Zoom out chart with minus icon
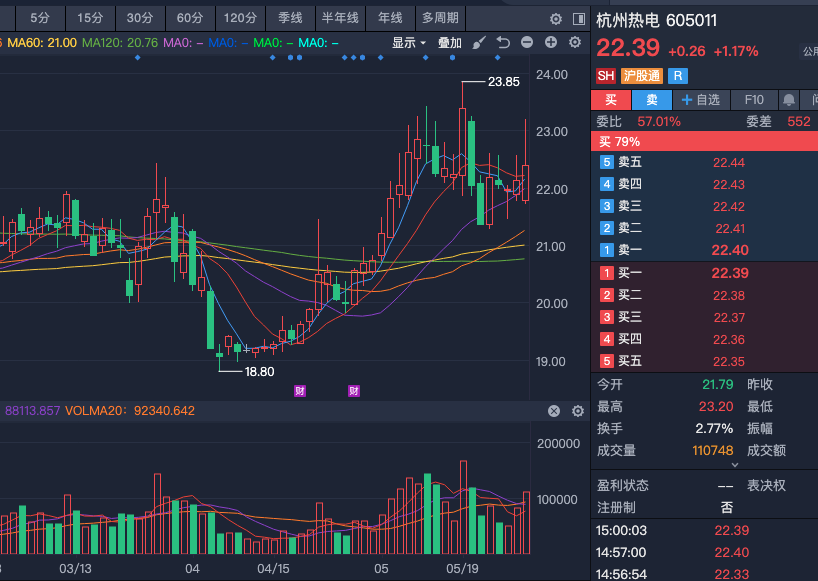 click(x=527, y=42)
